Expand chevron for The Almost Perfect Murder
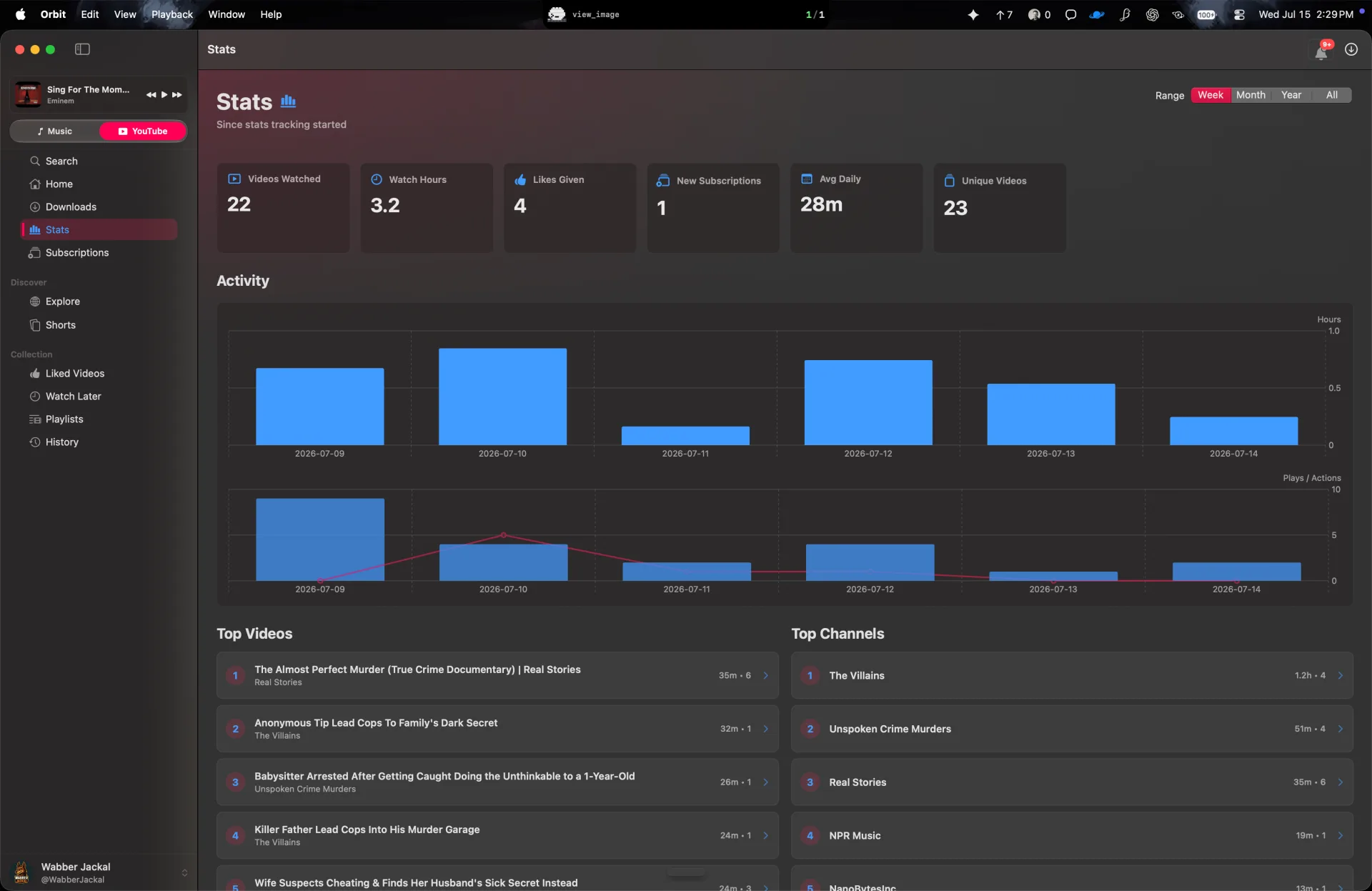Viewport: 1372px width, 891px height. coord(766,675)
